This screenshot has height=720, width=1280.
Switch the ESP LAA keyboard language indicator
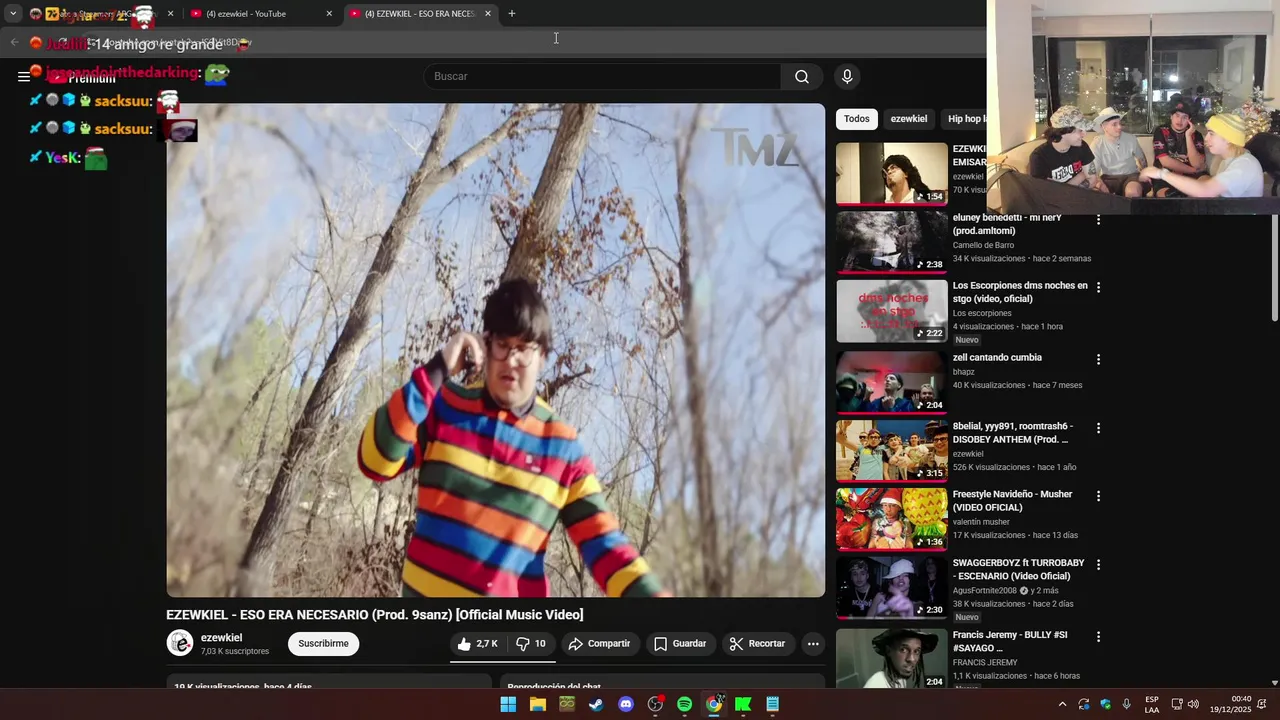[x=1152, y=704]
